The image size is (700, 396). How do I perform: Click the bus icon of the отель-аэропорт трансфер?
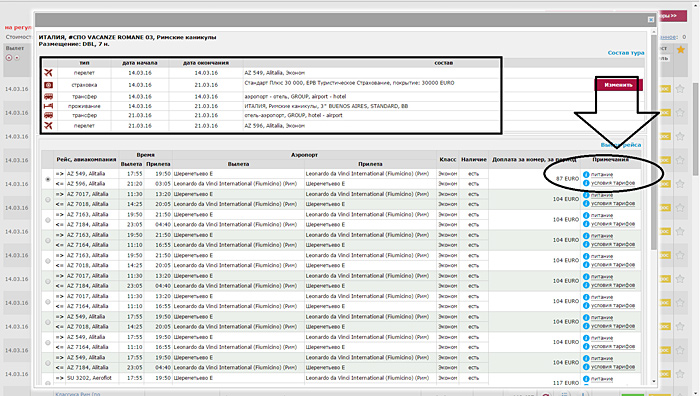pos(48,115)
